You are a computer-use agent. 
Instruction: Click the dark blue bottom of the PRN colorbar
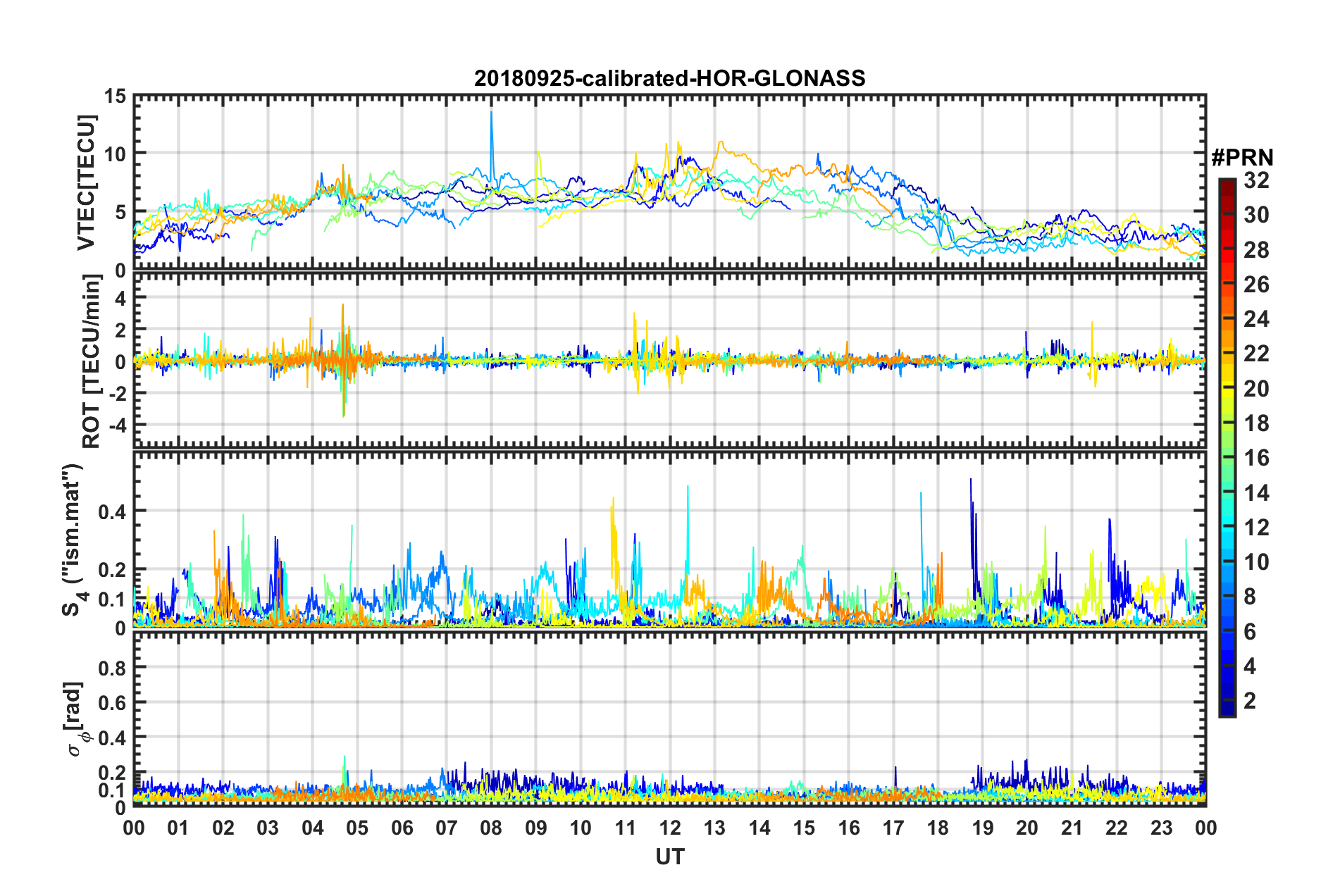[1227, 710]
